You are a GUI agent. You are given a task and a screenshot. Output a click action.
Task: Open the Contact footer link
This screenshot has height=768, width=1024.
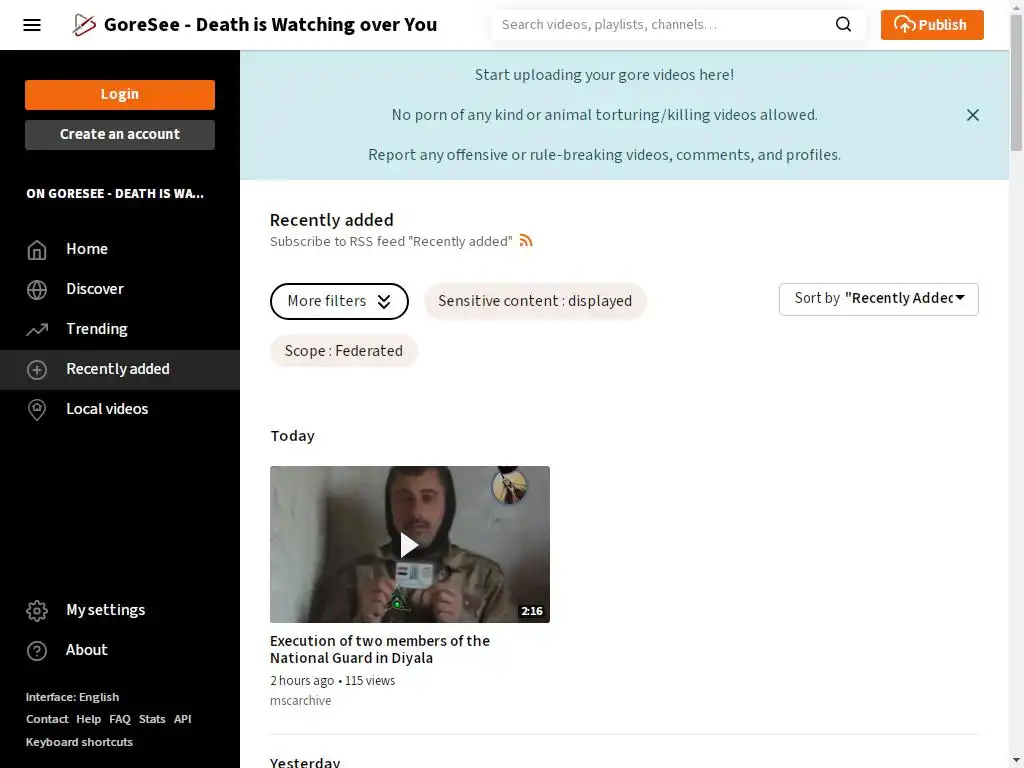tap(47, 719)
